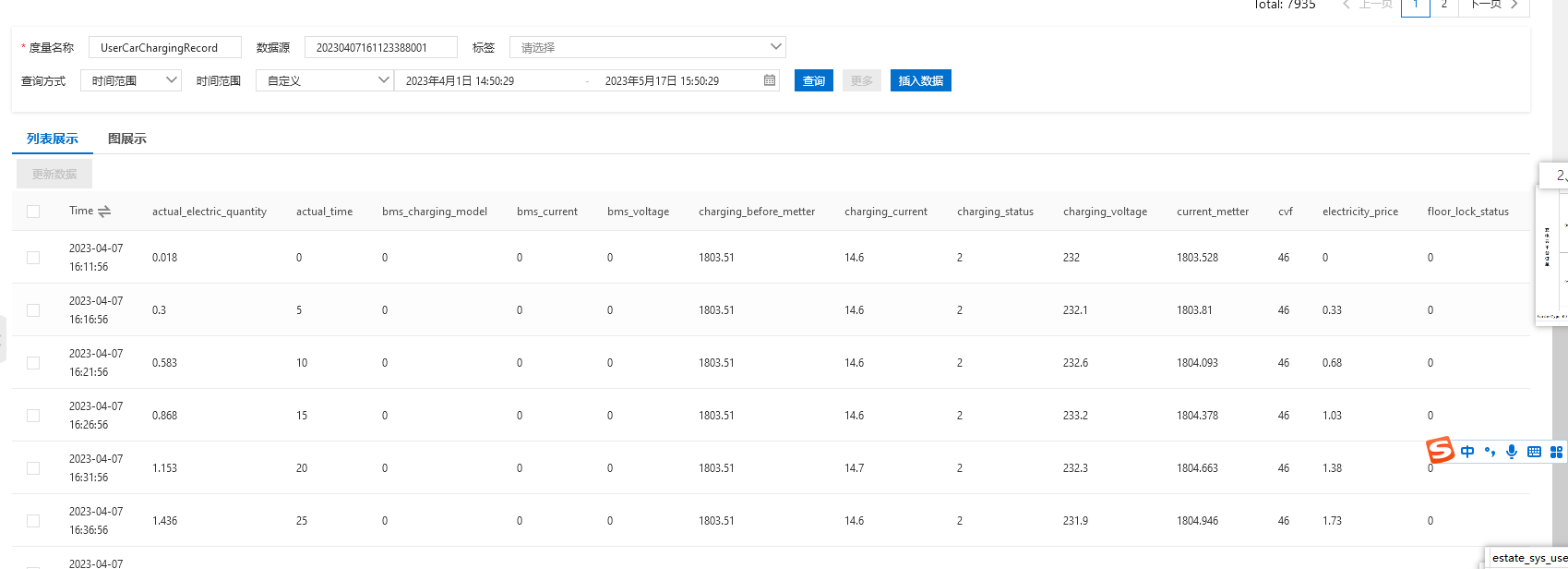Click the 度量名称 UserCarChargingRecord field

click(x=165, y=47)
